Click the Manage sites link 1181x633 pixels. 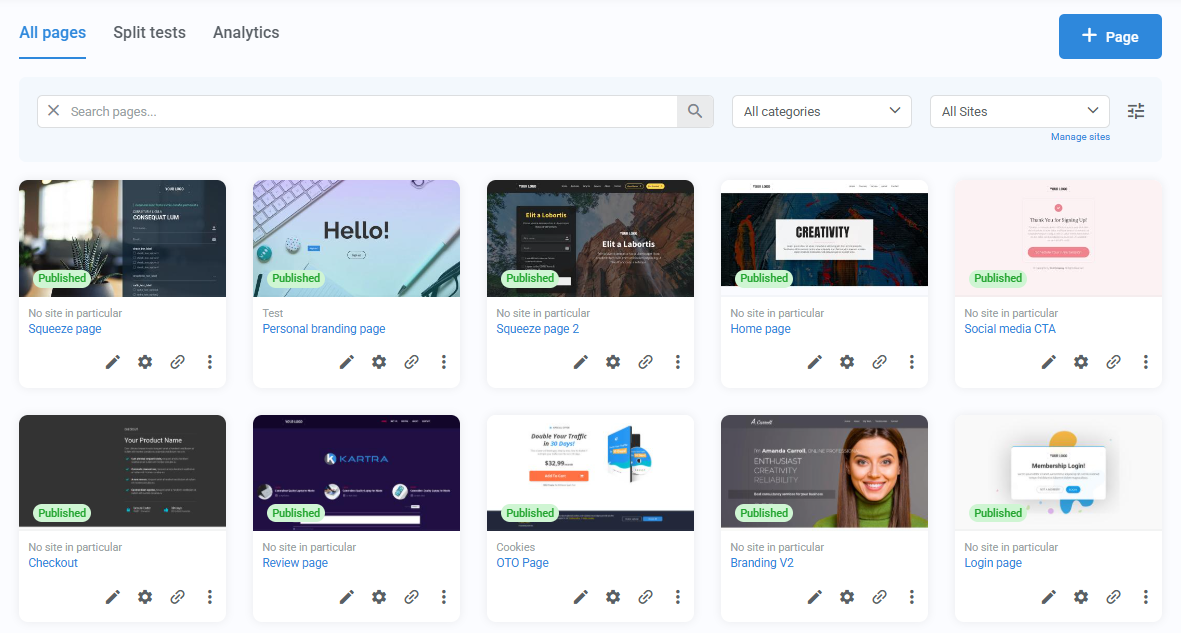pos(1080,136)
